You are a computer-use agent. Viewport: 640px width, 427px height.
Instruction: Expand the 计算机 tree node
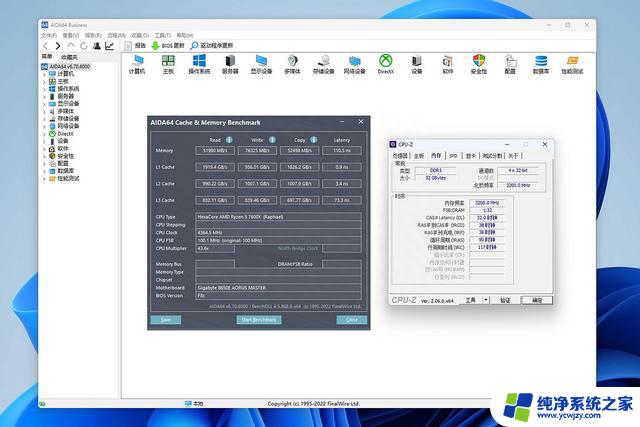[x=44, y=74]
